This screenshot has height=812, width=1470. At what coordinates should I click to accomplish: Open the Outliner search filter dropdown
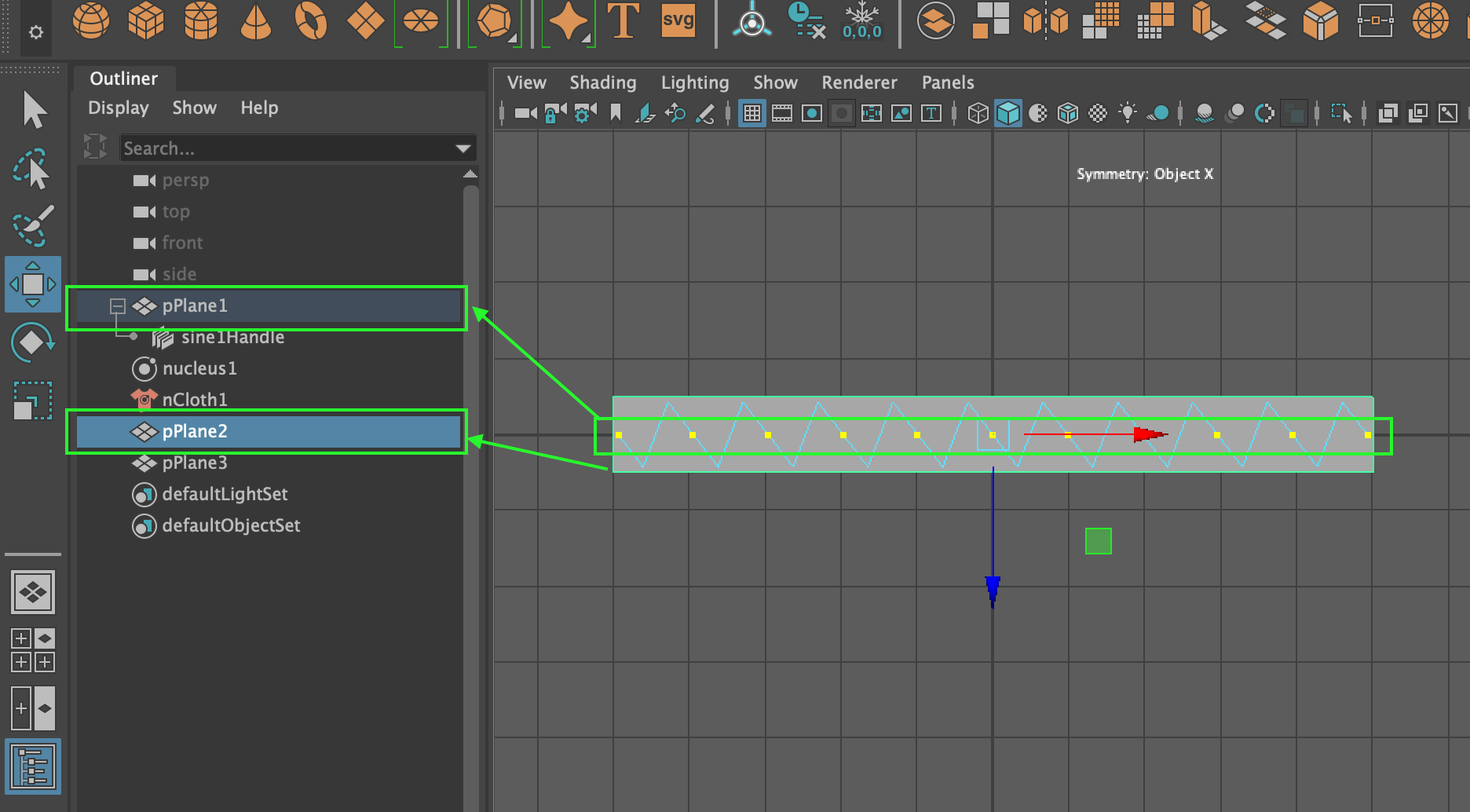click(463, 148)
